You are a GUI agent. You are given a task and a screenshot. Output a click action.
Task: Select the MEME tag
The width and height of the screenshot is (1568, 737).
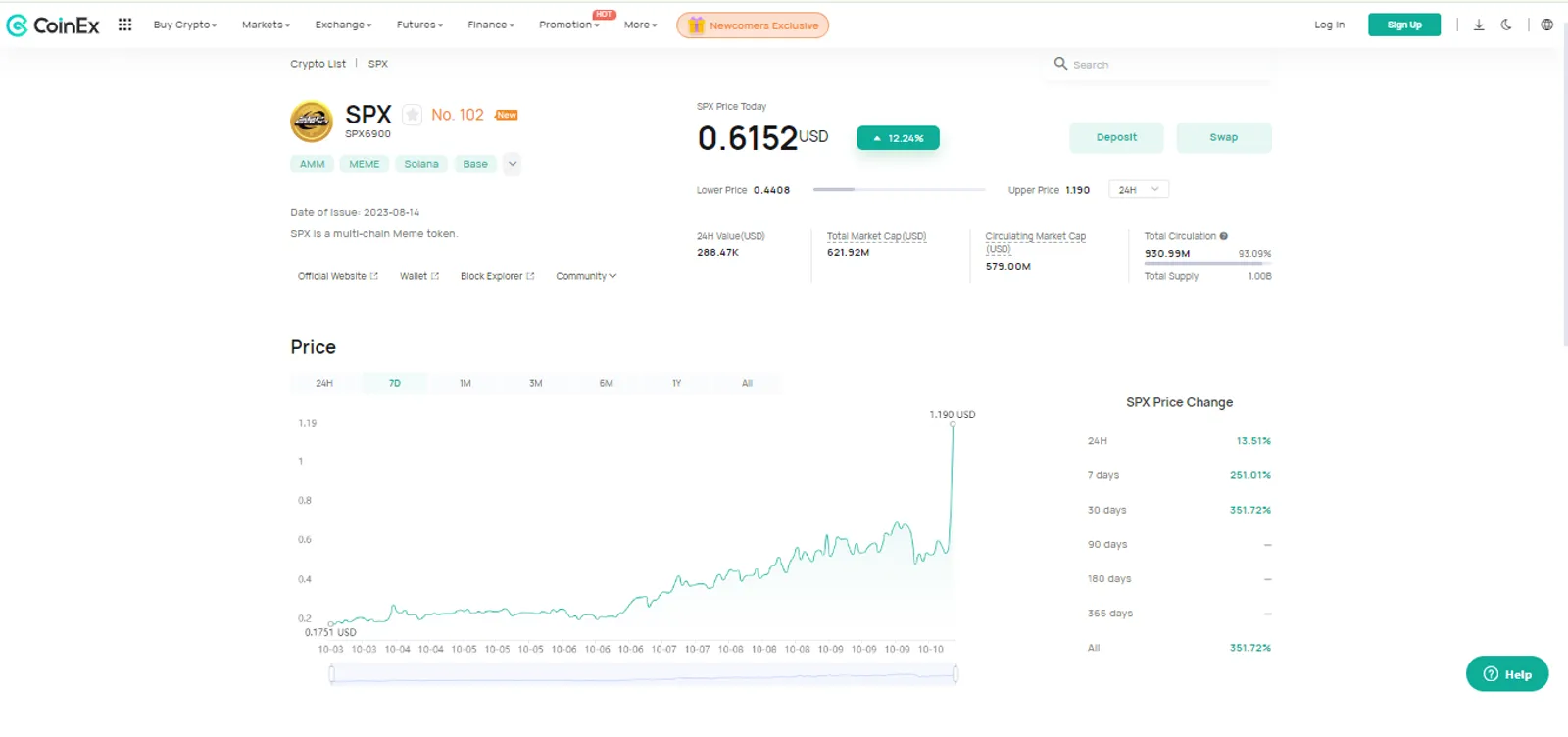365,164
